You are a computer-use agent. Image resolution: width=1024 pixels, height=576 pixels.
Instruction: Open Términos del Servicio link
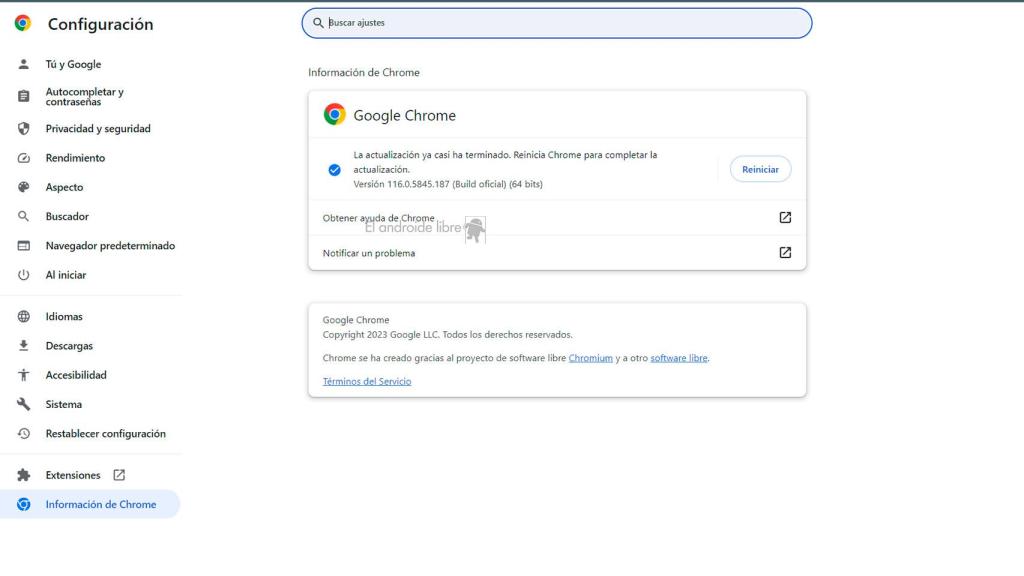[367, 381]
